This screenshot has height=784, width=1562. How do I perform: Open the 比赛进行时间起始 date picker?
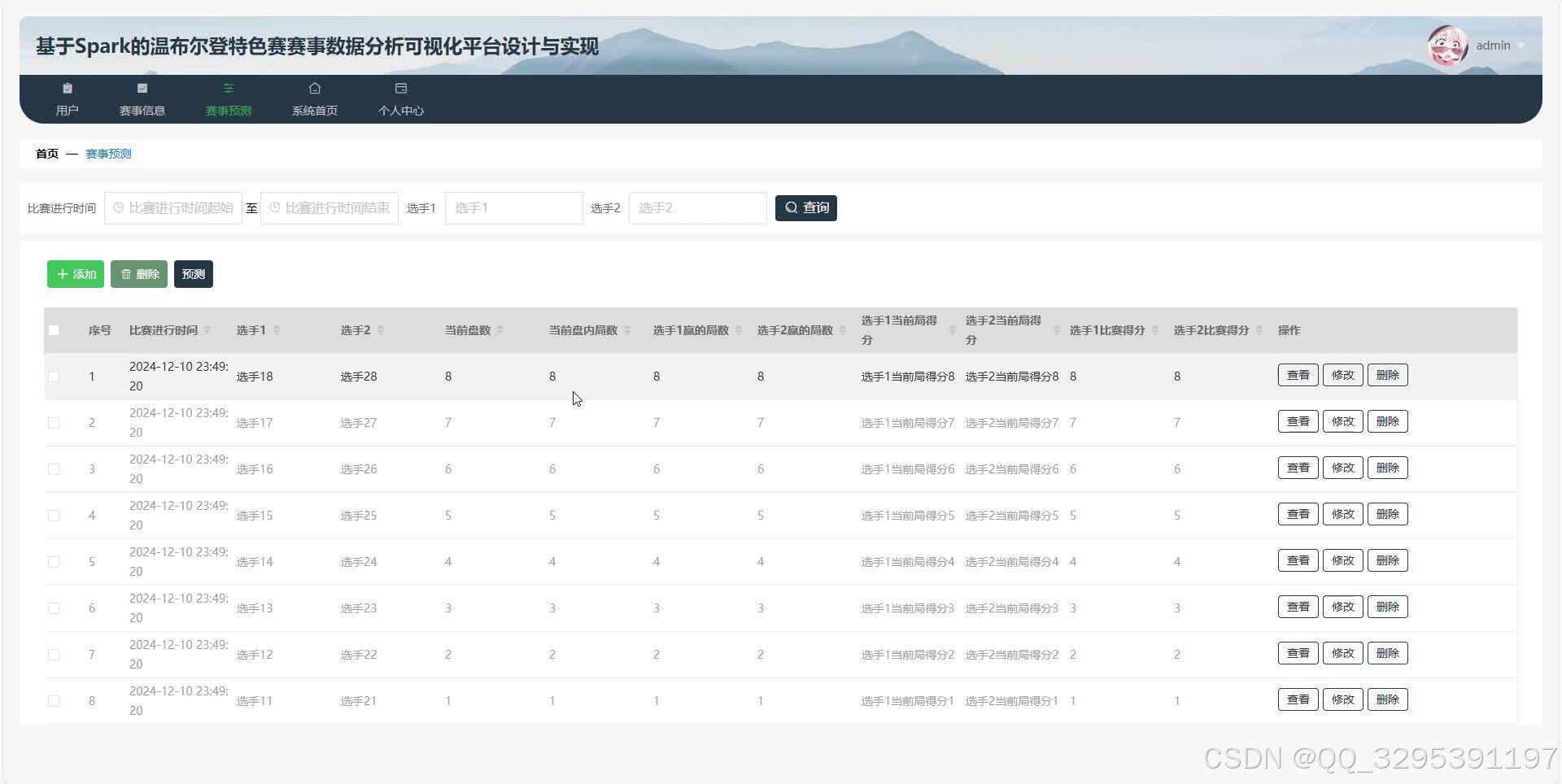(x=173, y=208)
